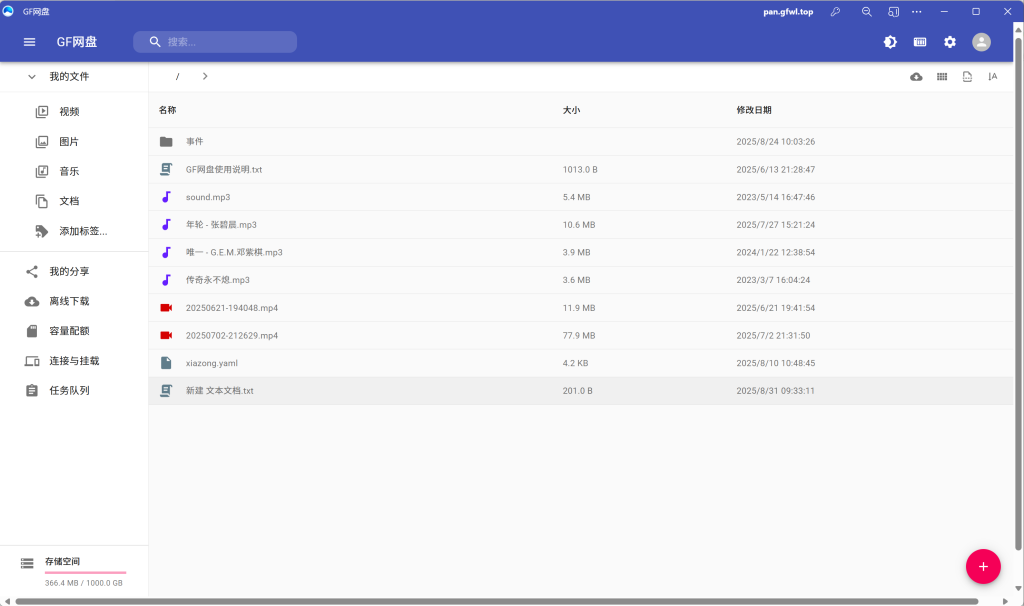Click the 存储空间 usage progress bar
The height and width of the screenshot is (606, 1024).
pyautogui.click(x=85, y=573)
